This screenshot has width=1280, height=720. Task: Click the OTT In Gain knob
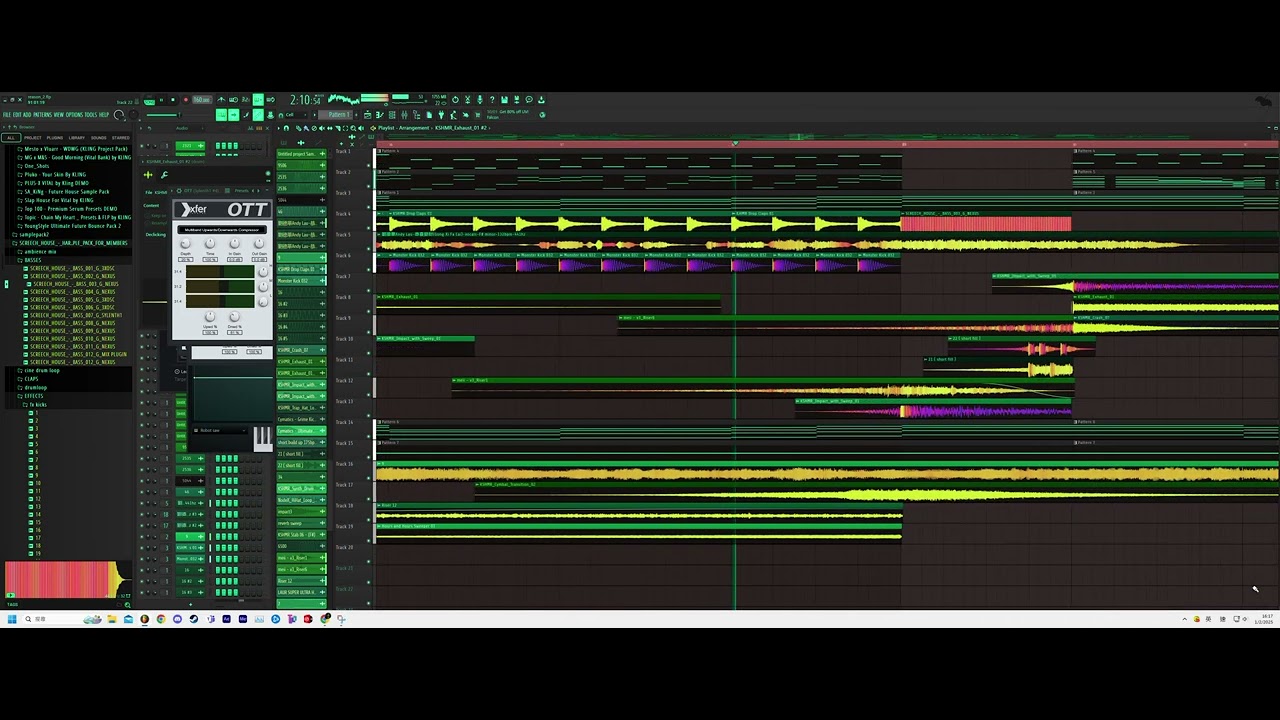tap(235, 243)
